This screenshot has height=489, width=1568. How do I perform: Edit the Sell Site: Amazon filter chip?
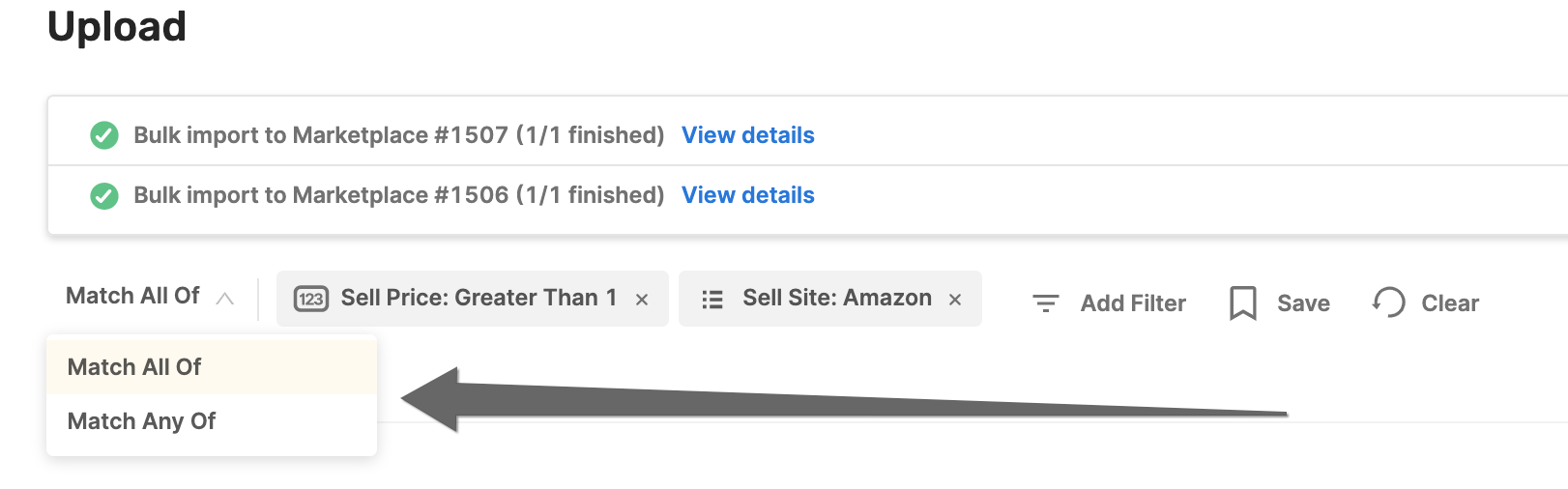point(837,298)
